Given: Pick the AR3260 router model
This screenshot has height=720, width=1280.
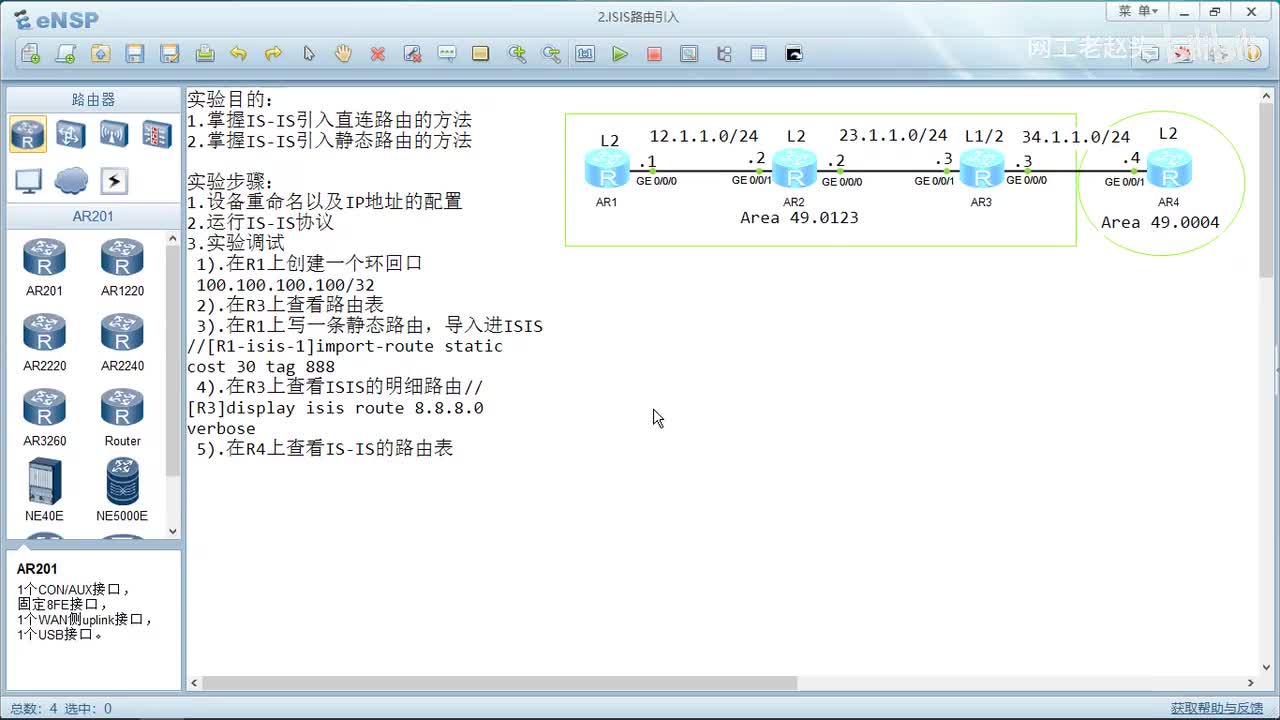Looking at the screenshot, I should point(44,418).
